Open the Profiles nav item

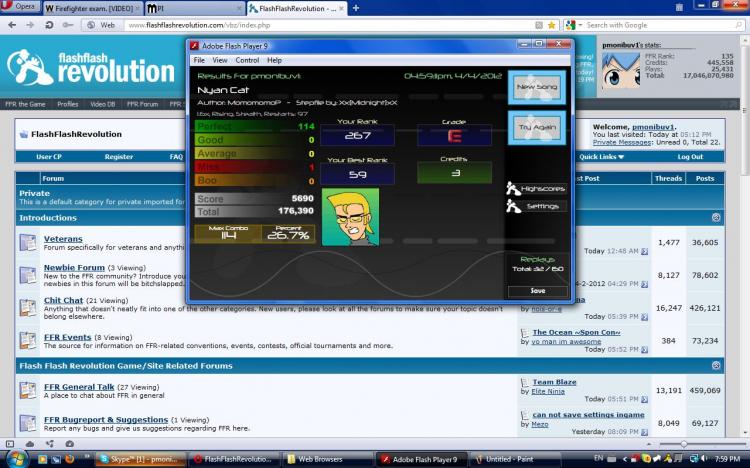[x=67, y=104]
